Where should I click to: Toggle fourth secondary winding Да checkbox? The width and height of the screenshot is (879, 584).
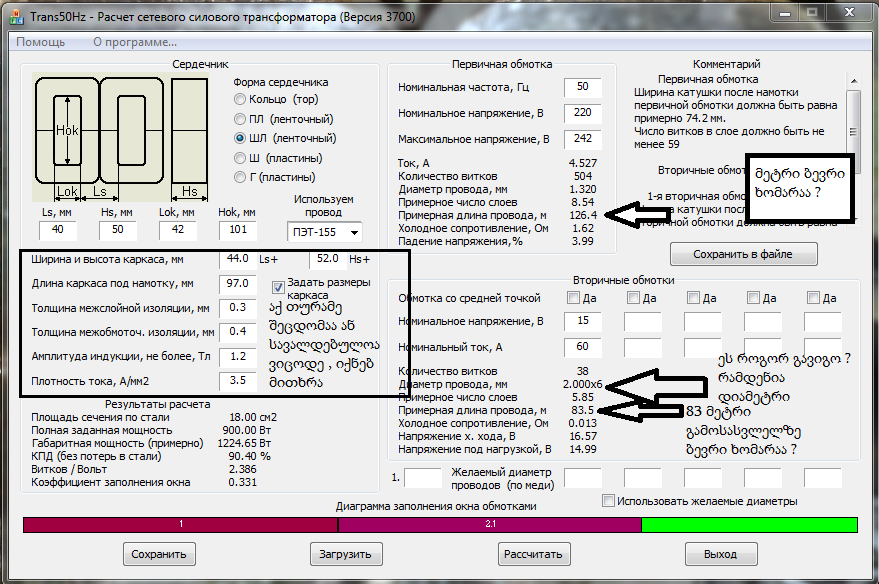coord(753,298)
